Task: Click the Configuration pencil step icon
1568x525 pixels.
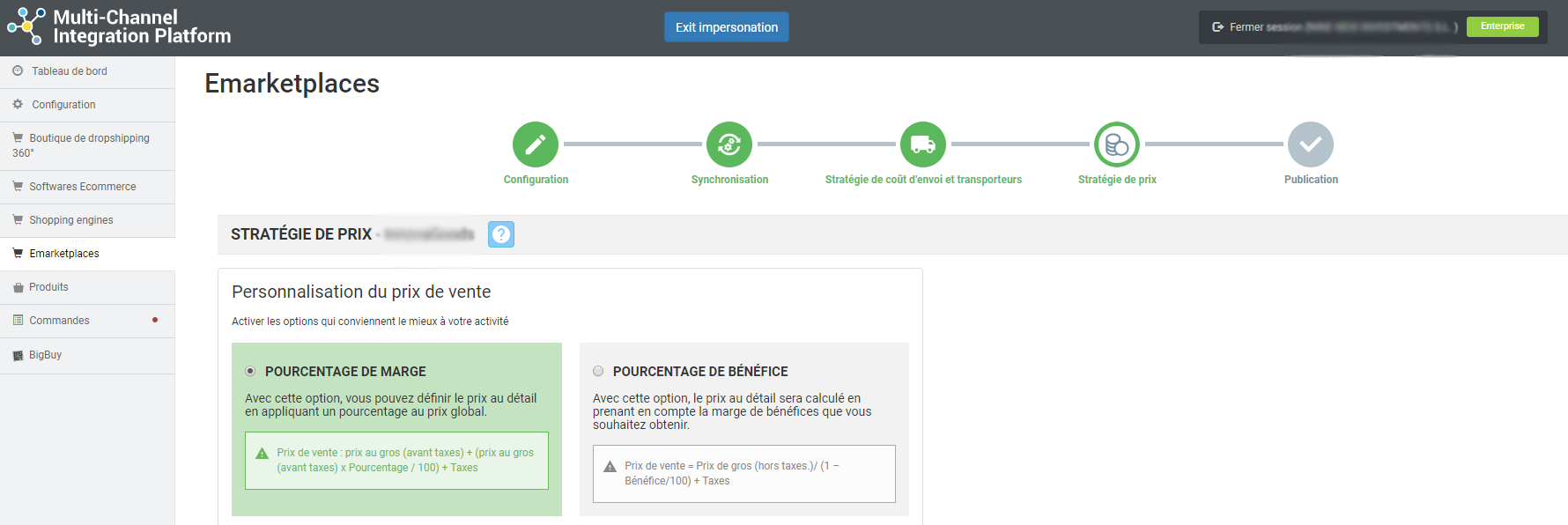Action: point(536,144)
